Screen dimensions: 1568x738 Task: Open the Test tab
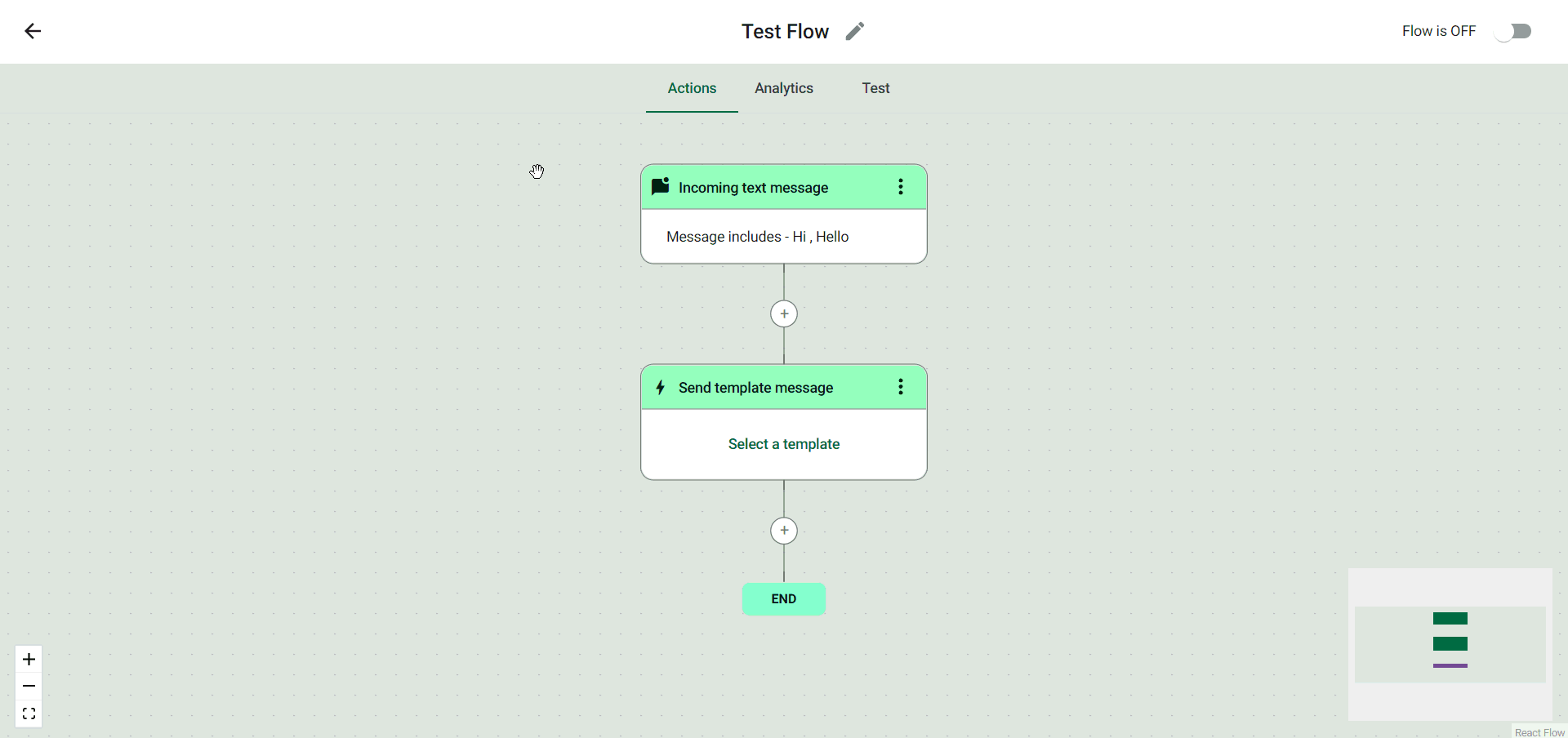point(875,88)
